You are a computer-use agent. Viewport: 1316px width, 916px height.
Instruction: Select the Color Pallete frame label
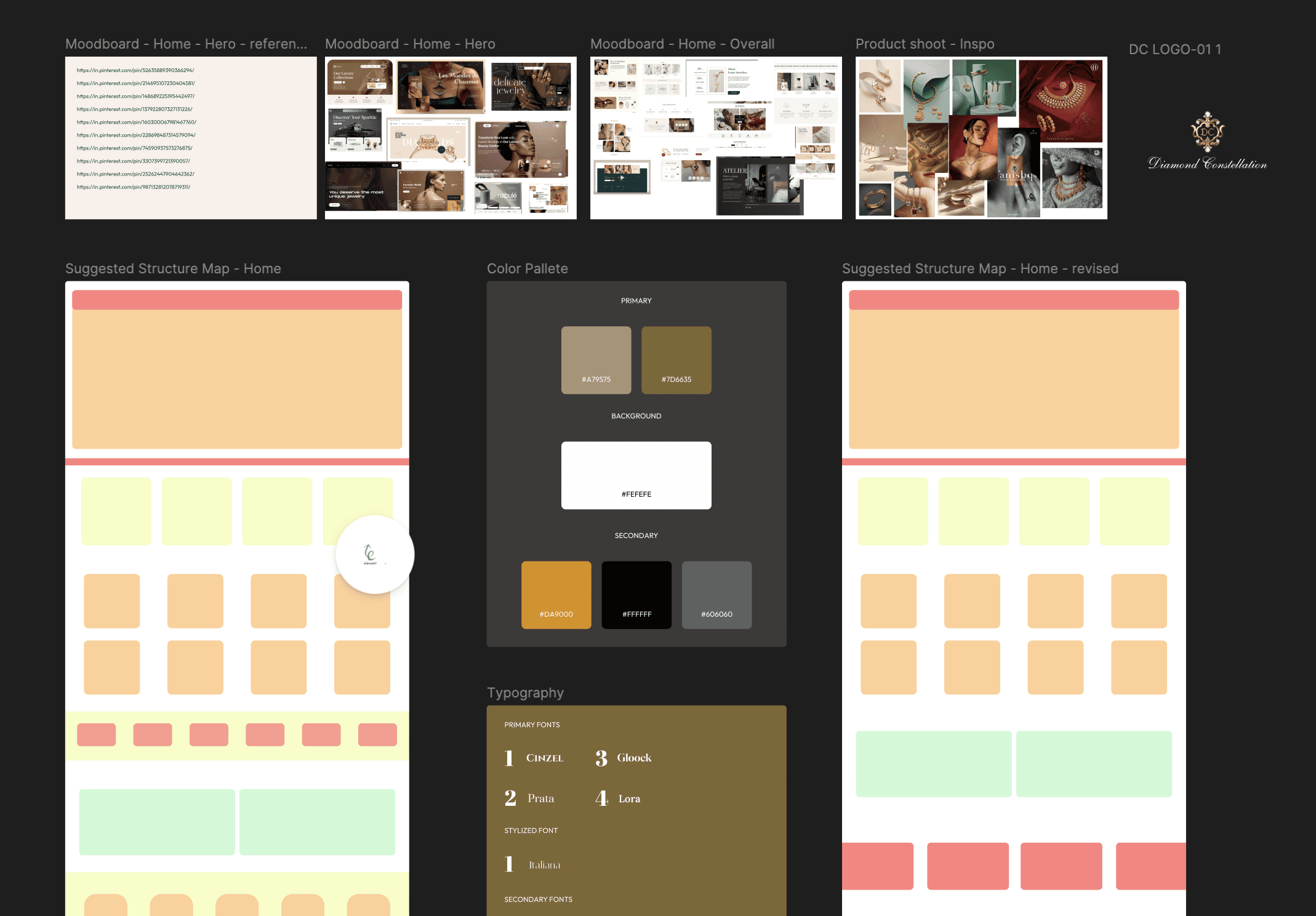pyautogui.click(x=527, y=268)
